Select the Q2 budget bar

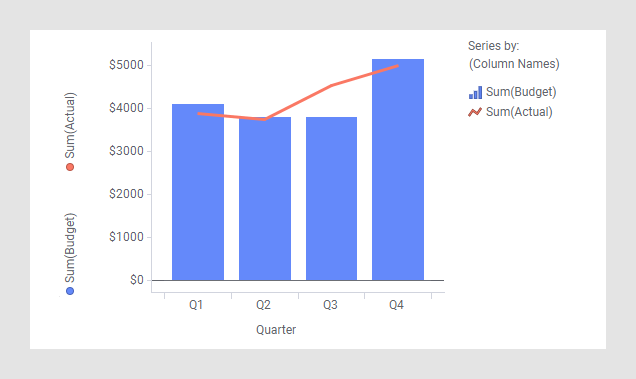coord(265,198)
